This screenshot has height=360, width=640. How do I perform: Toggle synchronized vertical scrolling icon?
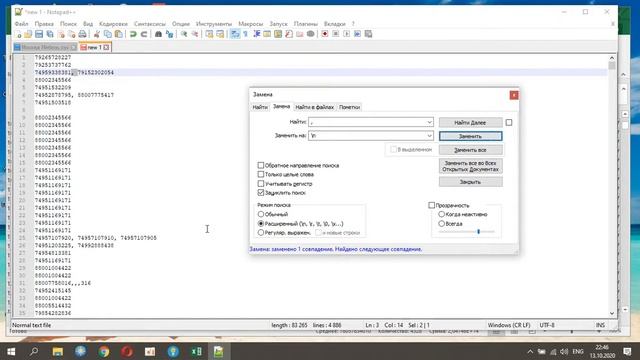tap(209, 34)
